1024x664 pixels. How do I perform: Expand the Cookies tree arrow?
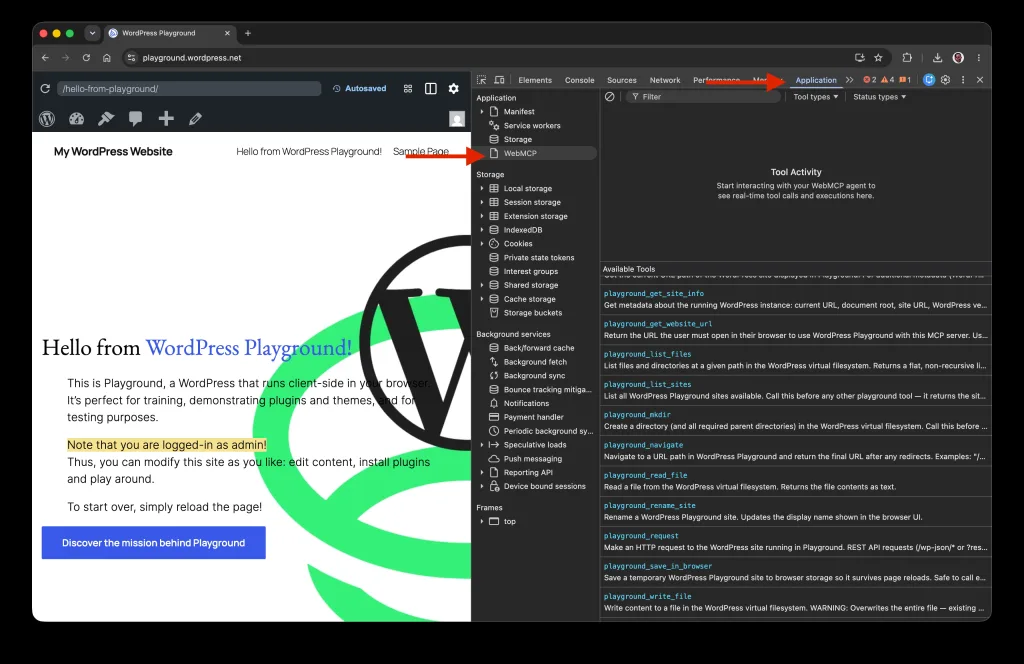click(482, 244)
